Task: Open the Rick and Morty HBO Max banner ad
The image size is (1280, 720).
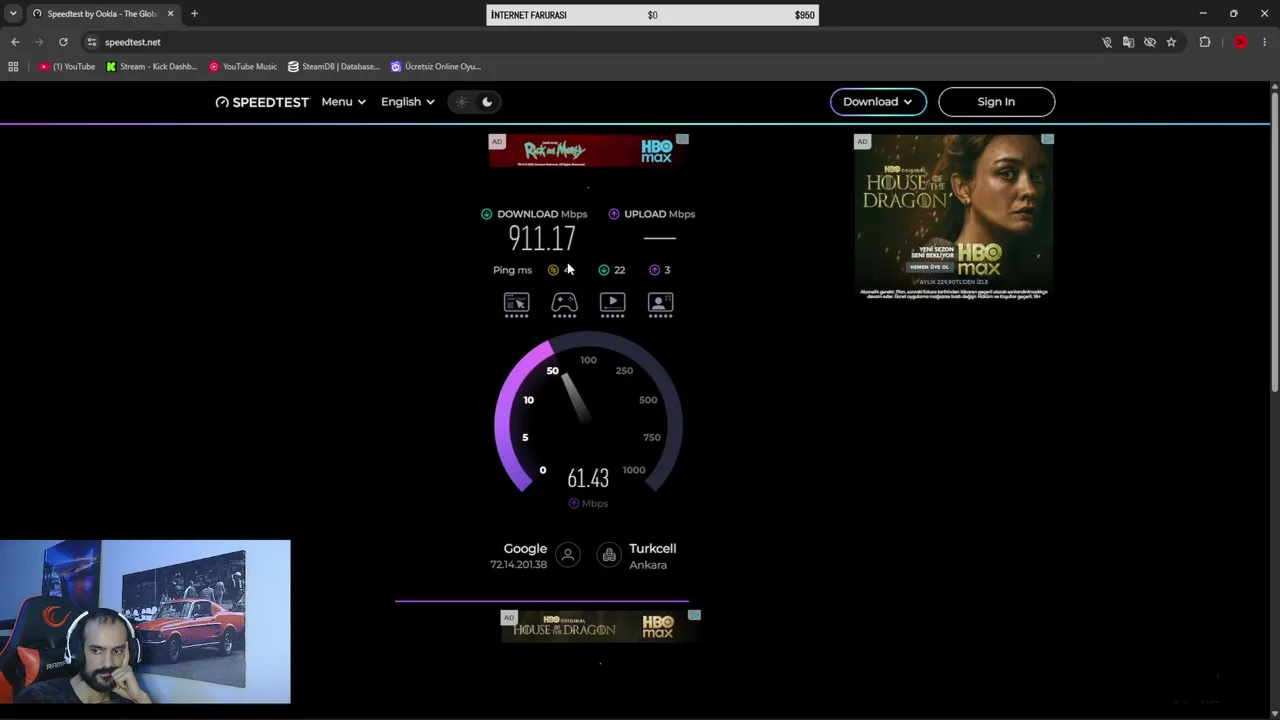Action: [x=588, y=150]
